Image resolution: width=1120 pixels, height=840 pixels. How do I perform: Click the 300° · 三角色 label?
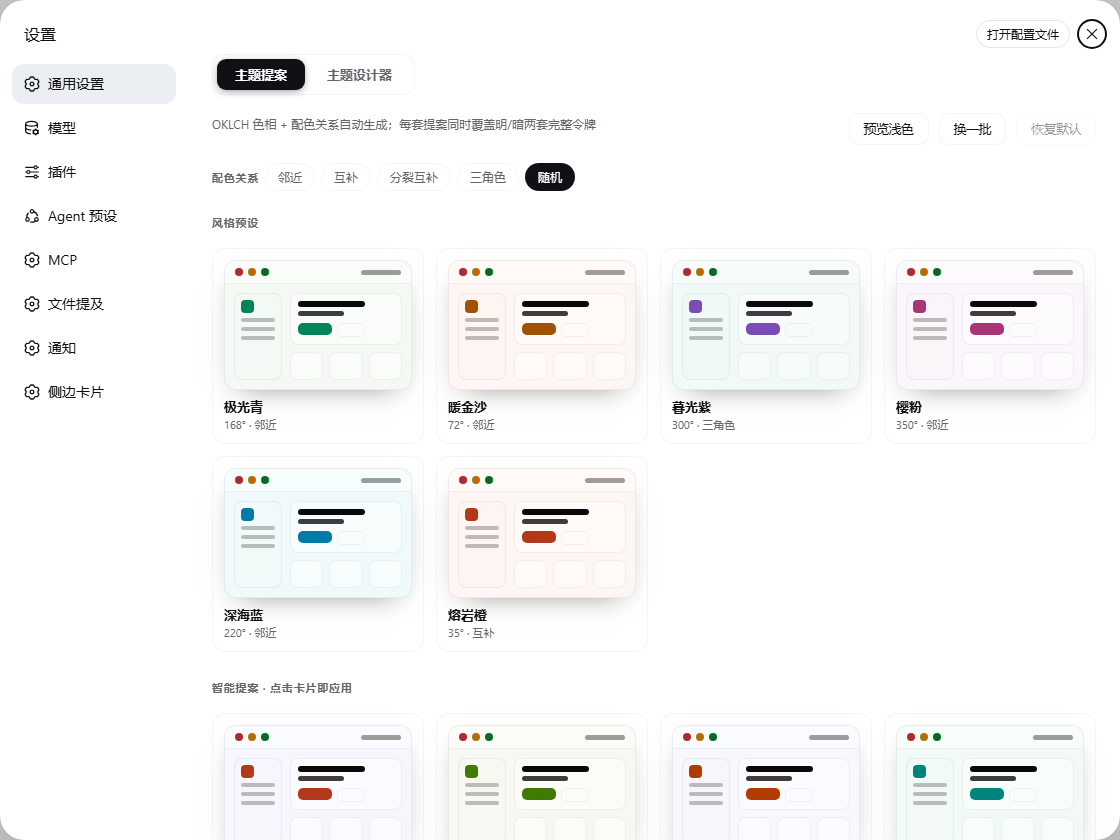click(x=704, y=425)
